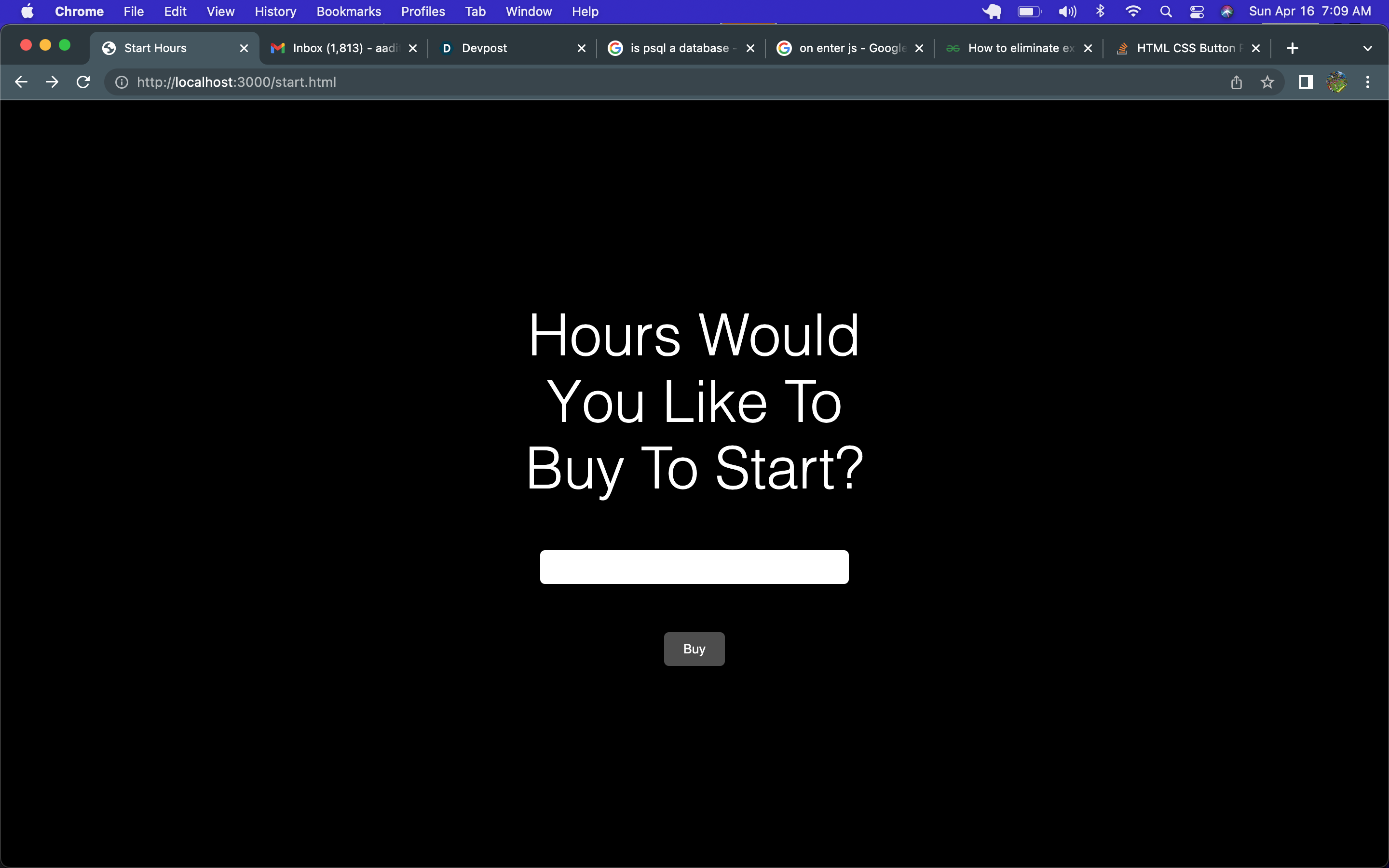The width and height of the screenshot is (1389, 868).
Task: Open a new tab with plus button
Action: [x=1293, y=48]
